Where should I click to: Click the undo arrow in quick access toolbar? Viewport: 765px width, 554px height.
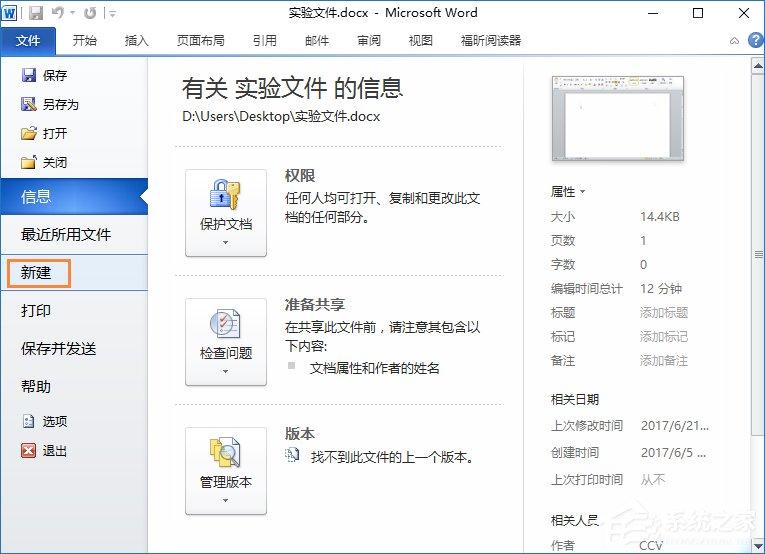(58, 13)
